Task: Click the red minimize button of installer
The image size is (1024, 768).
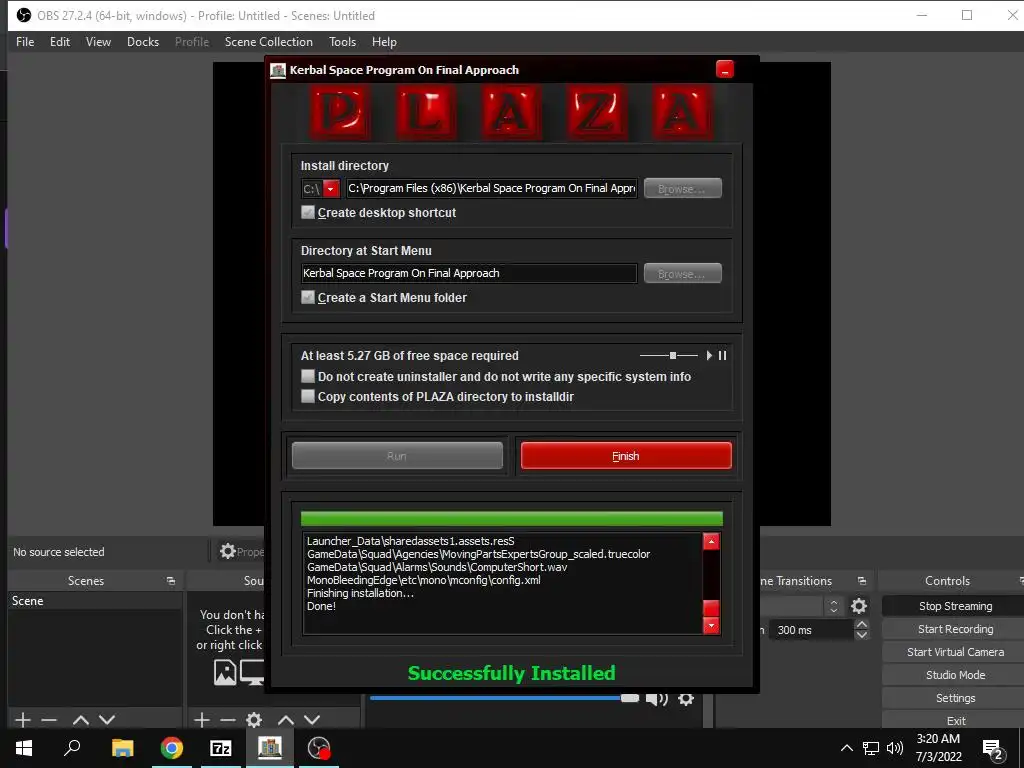Action: pyautogui.click(x=725, y=69)
